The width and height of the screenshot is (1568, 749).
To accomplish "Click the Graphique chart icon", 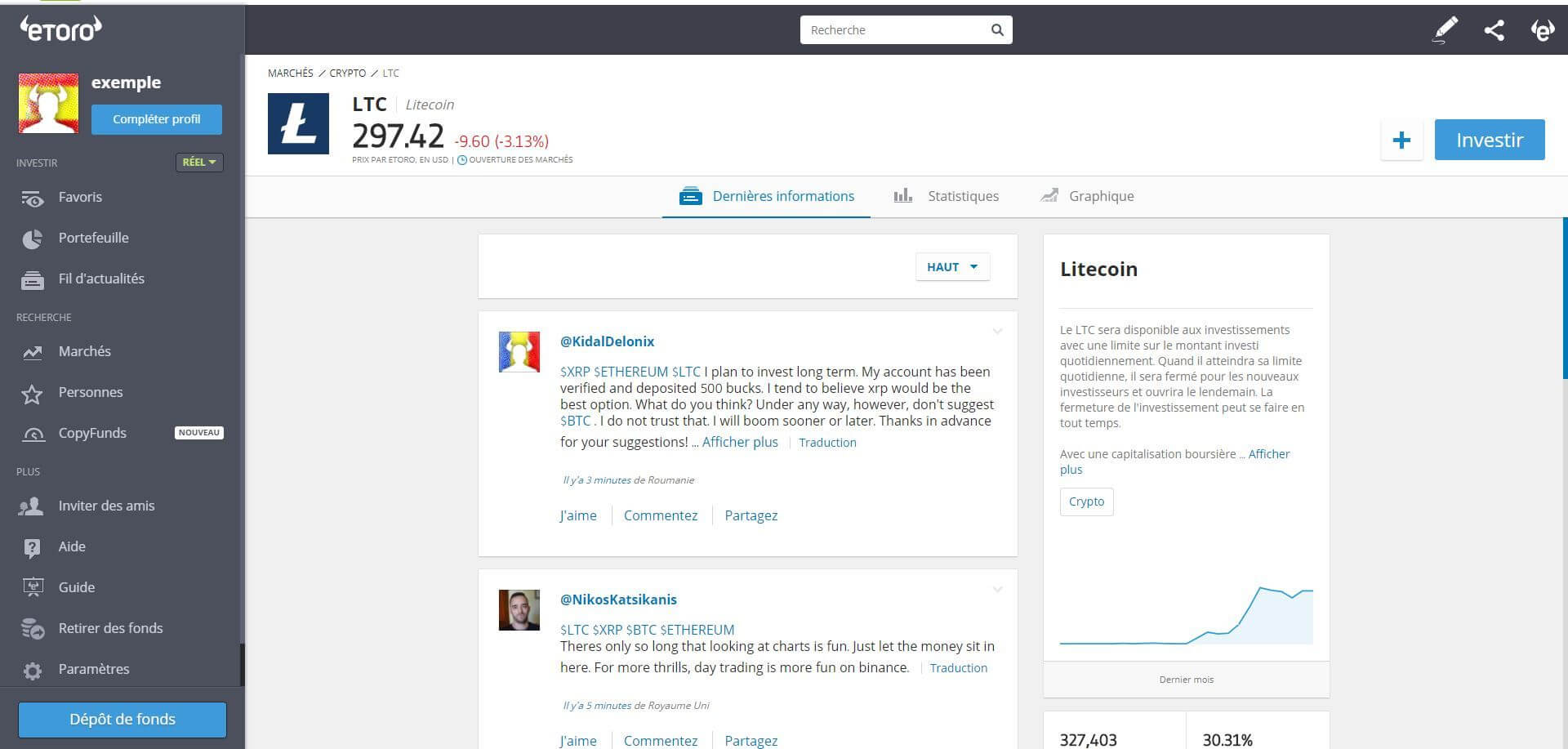I will pos(1049,195).
